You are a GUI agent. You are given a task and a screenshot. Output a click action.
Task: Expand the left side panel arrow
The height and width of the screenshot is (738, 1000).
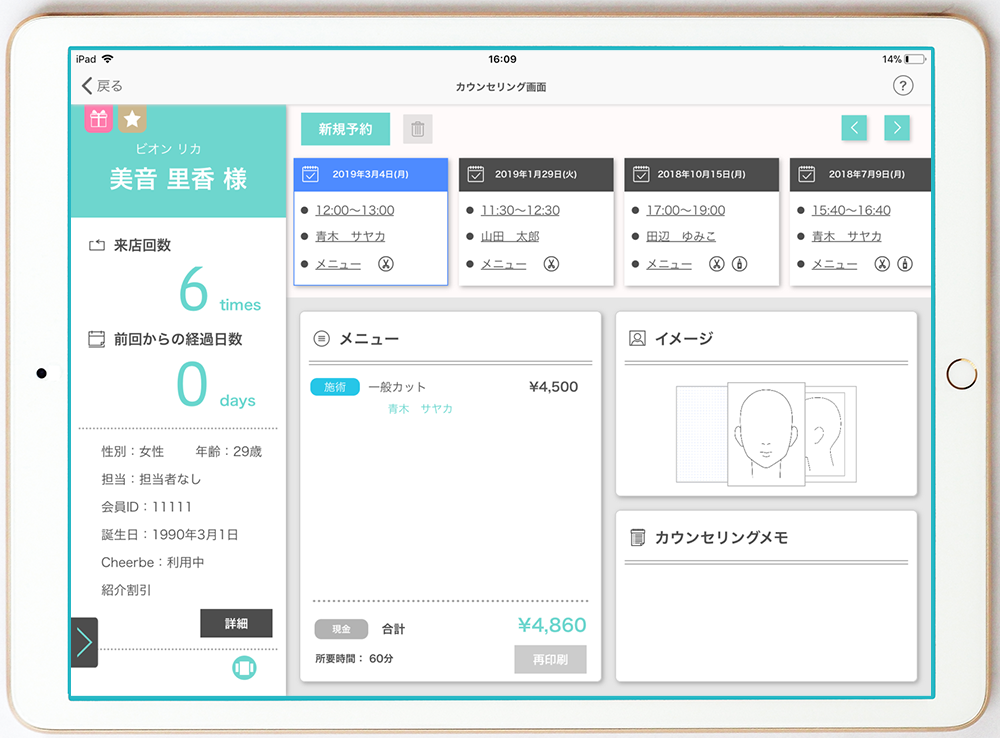pyautogui.click(x=84, y=642)
